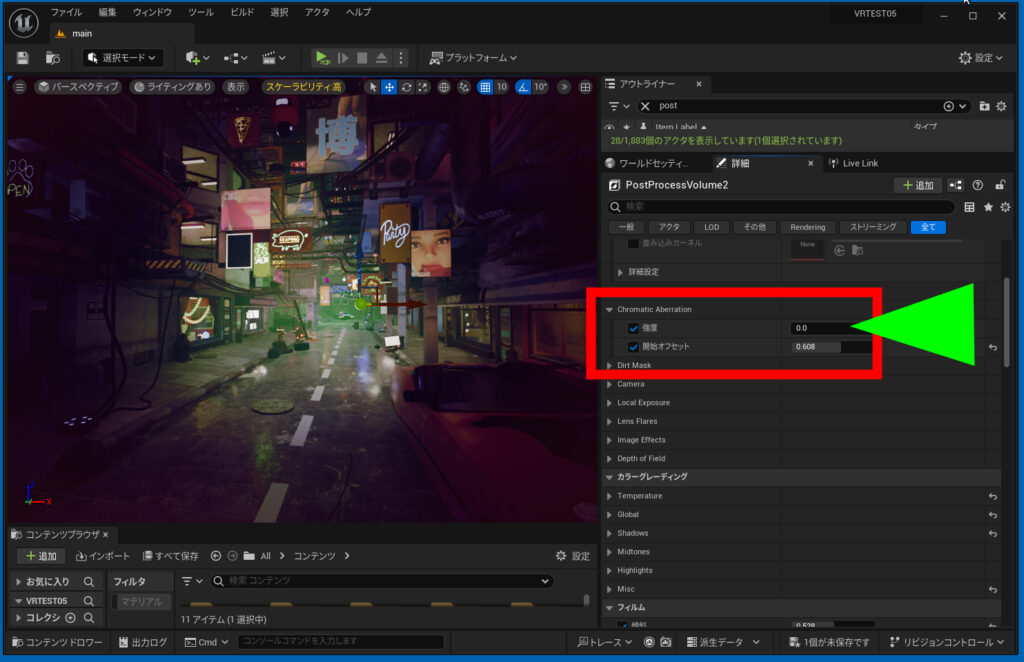Open the Cinematics clapperboard icon
Viewport: 1024px width, 662px height.
268,57
